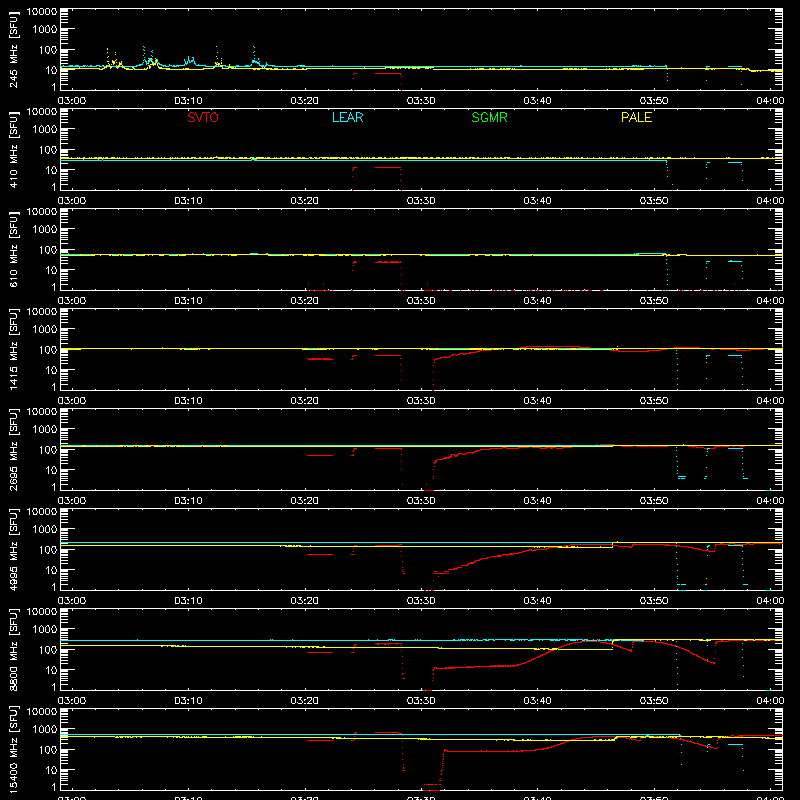
Task: Click the cyan LEAR station legend label
Action: [347, 117]
